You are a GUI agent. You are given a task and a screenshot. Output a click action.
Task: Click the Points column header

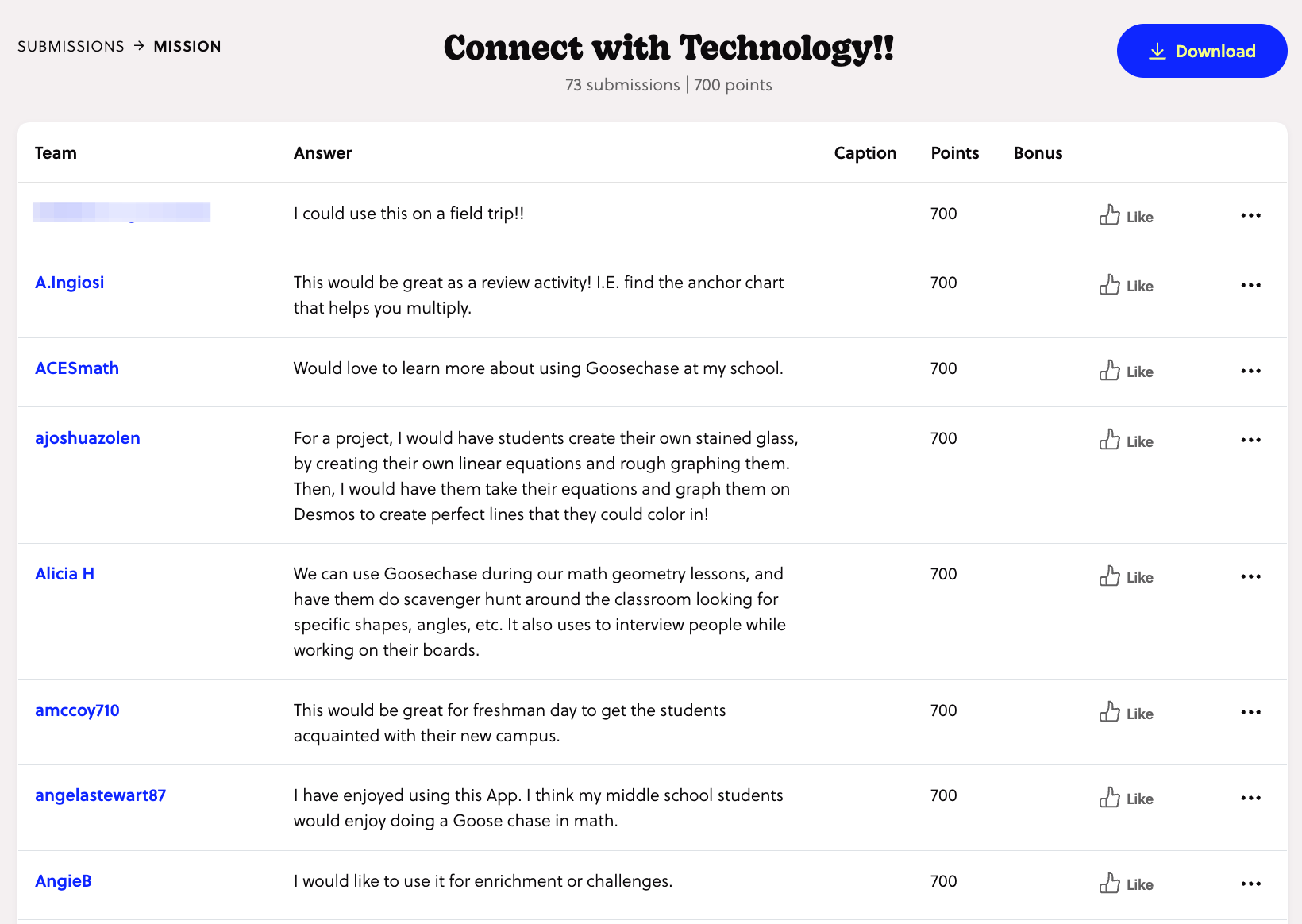(x=955, y=152)
